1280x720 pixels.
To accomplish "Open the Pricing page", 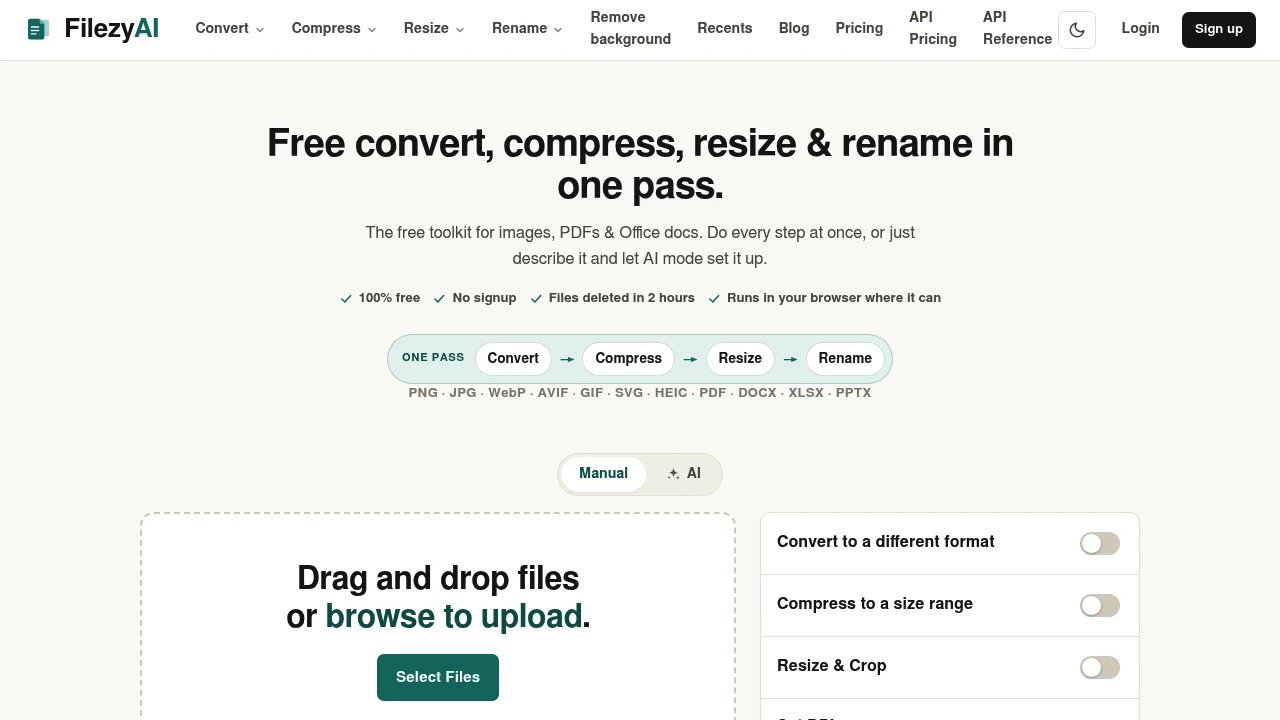I will click(859, 28).
